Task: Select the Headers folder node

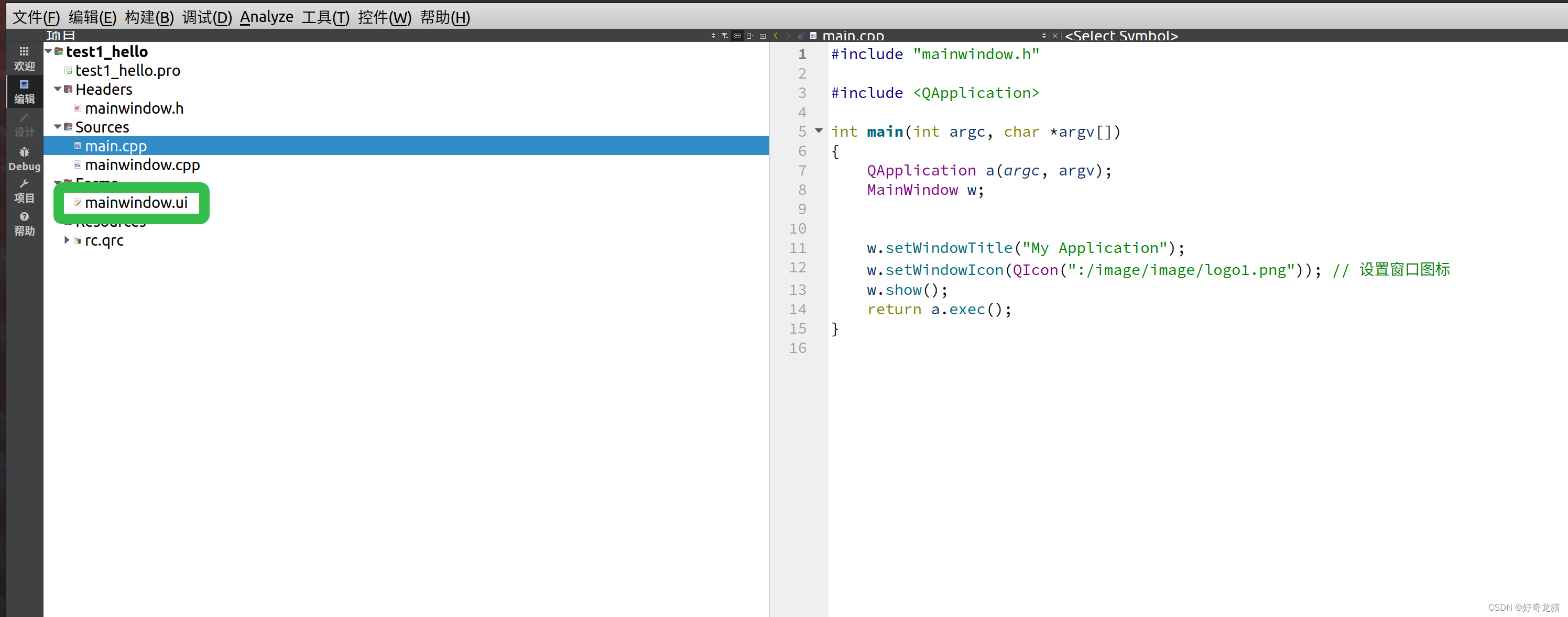Action: tap(103, 90)
